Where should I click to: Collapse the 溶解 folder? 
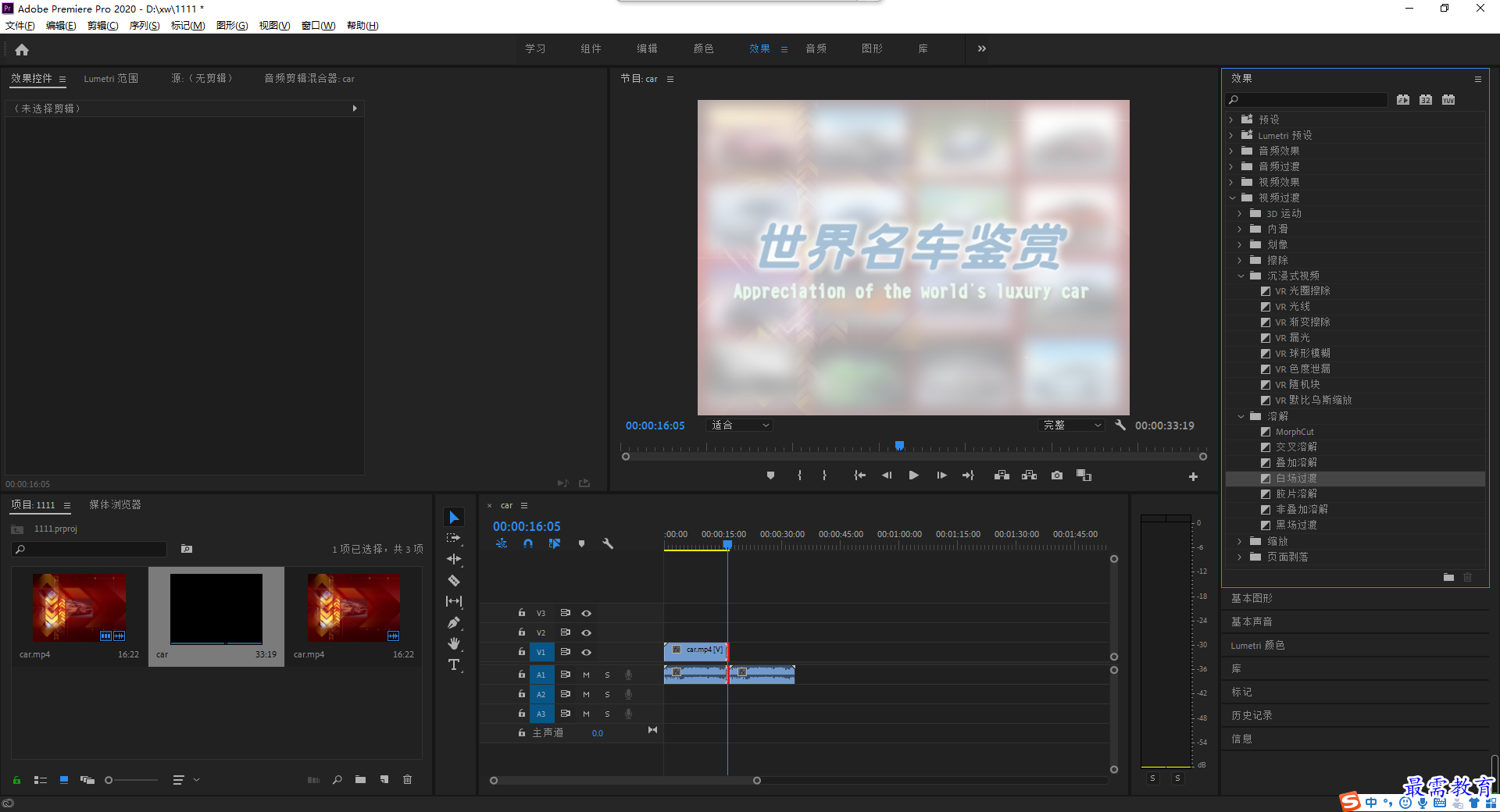[1241, 416]
